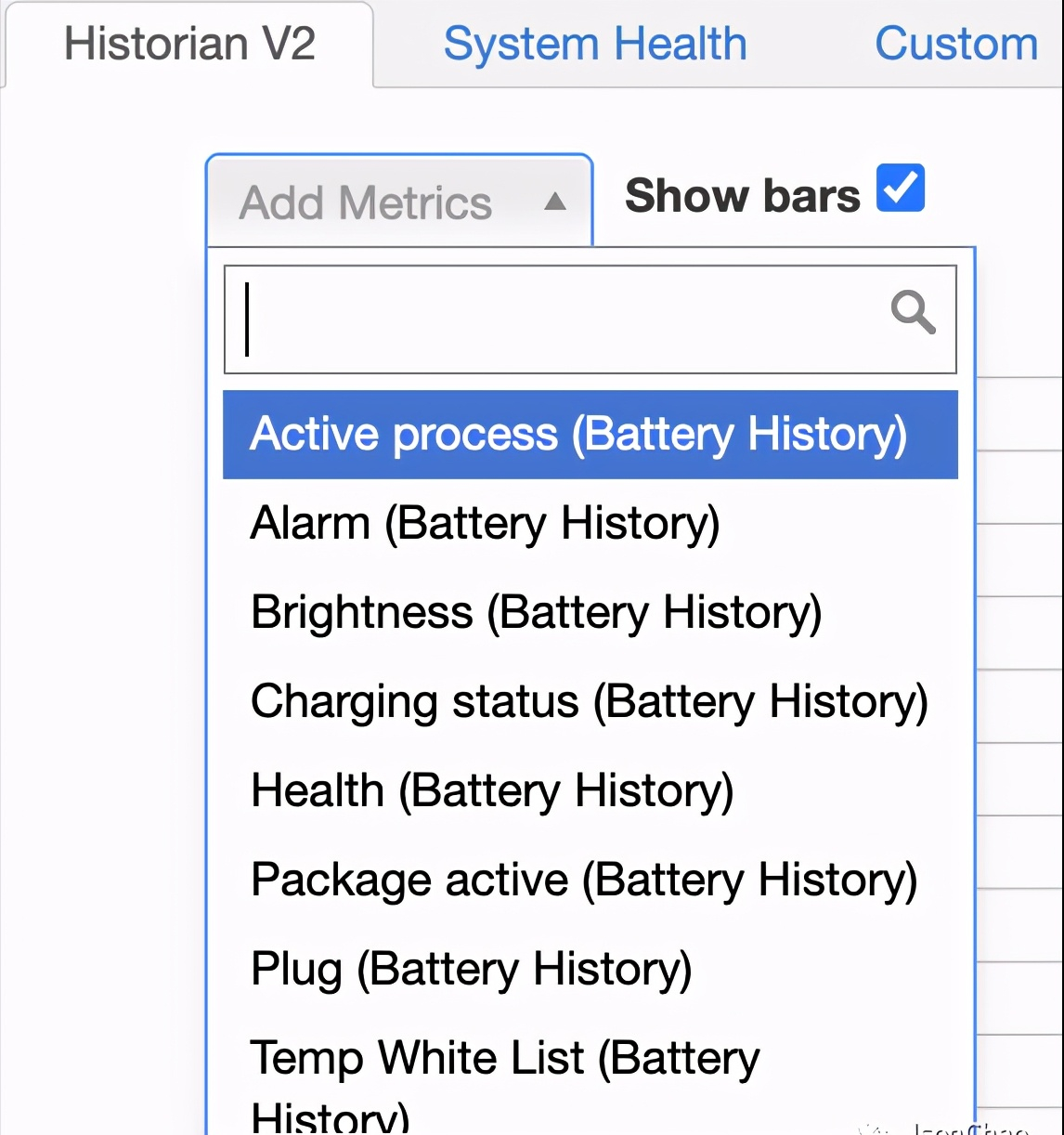
Task: Add Health (Battery History) metric
Action: pos(492,791)
